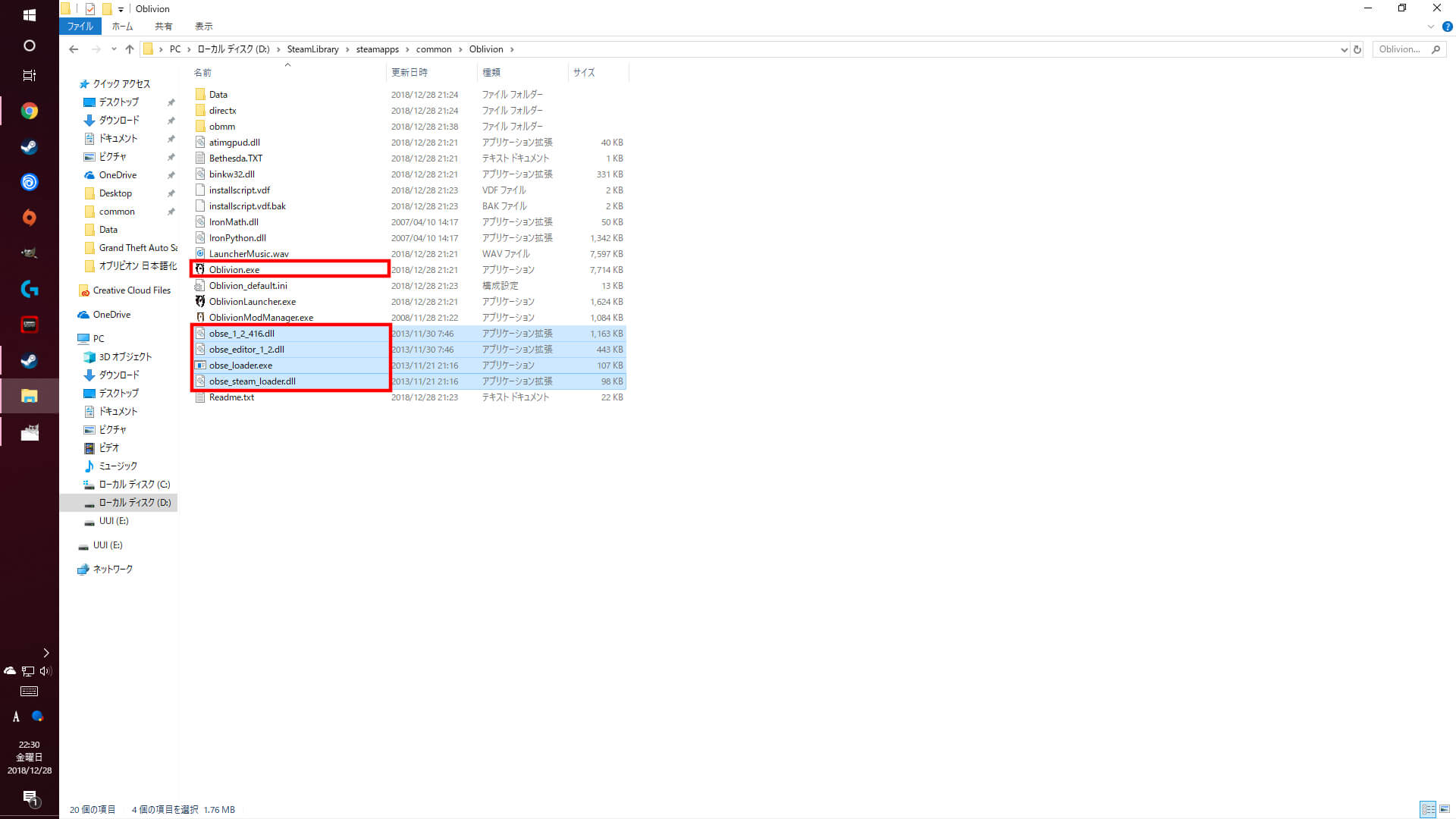
Task: Expand address bar history dropdown
Action: click(1344, 49)
